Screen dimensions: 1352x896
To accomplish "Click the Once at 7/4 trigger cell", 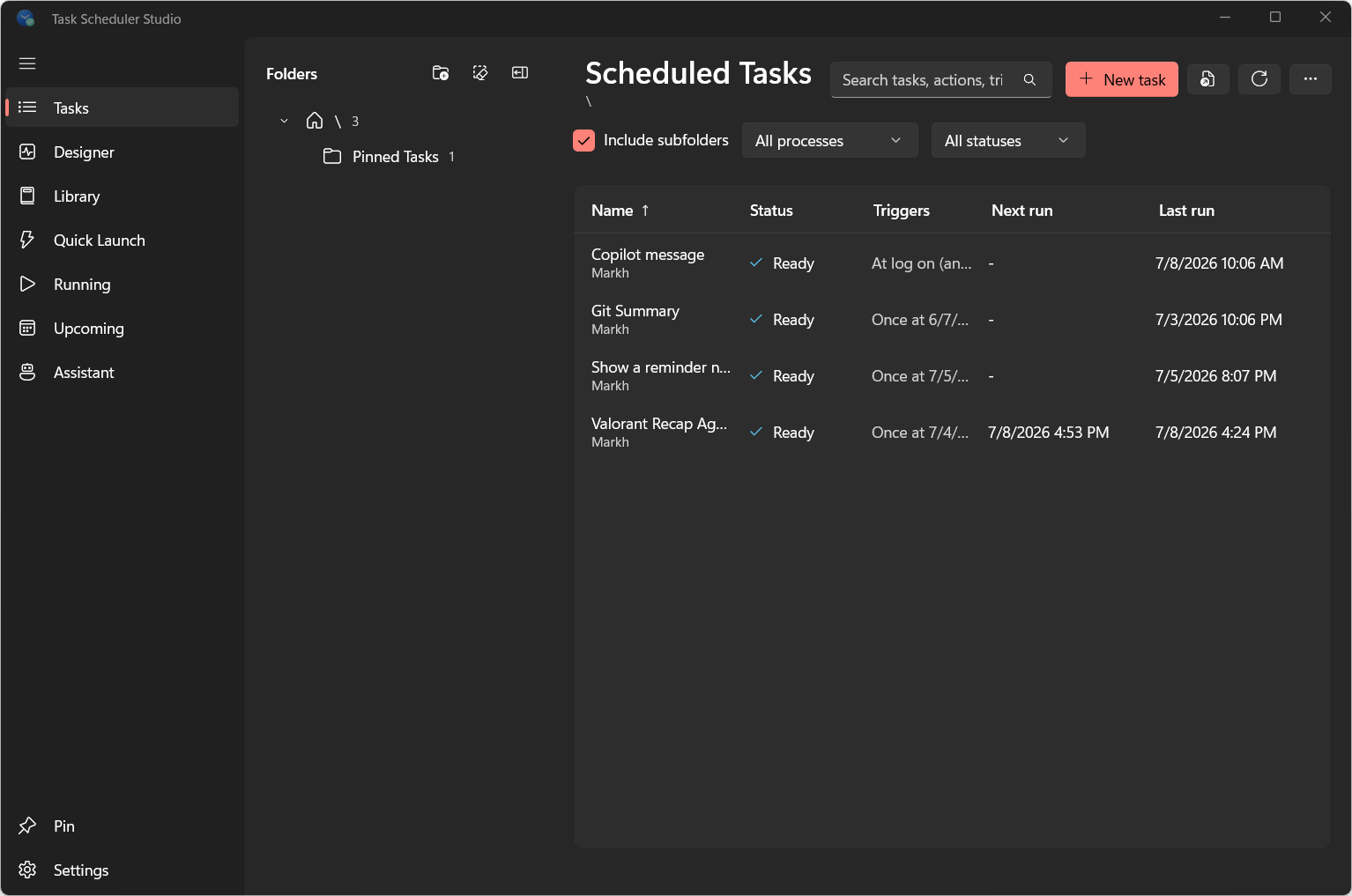I will click(x=920, y=432).
